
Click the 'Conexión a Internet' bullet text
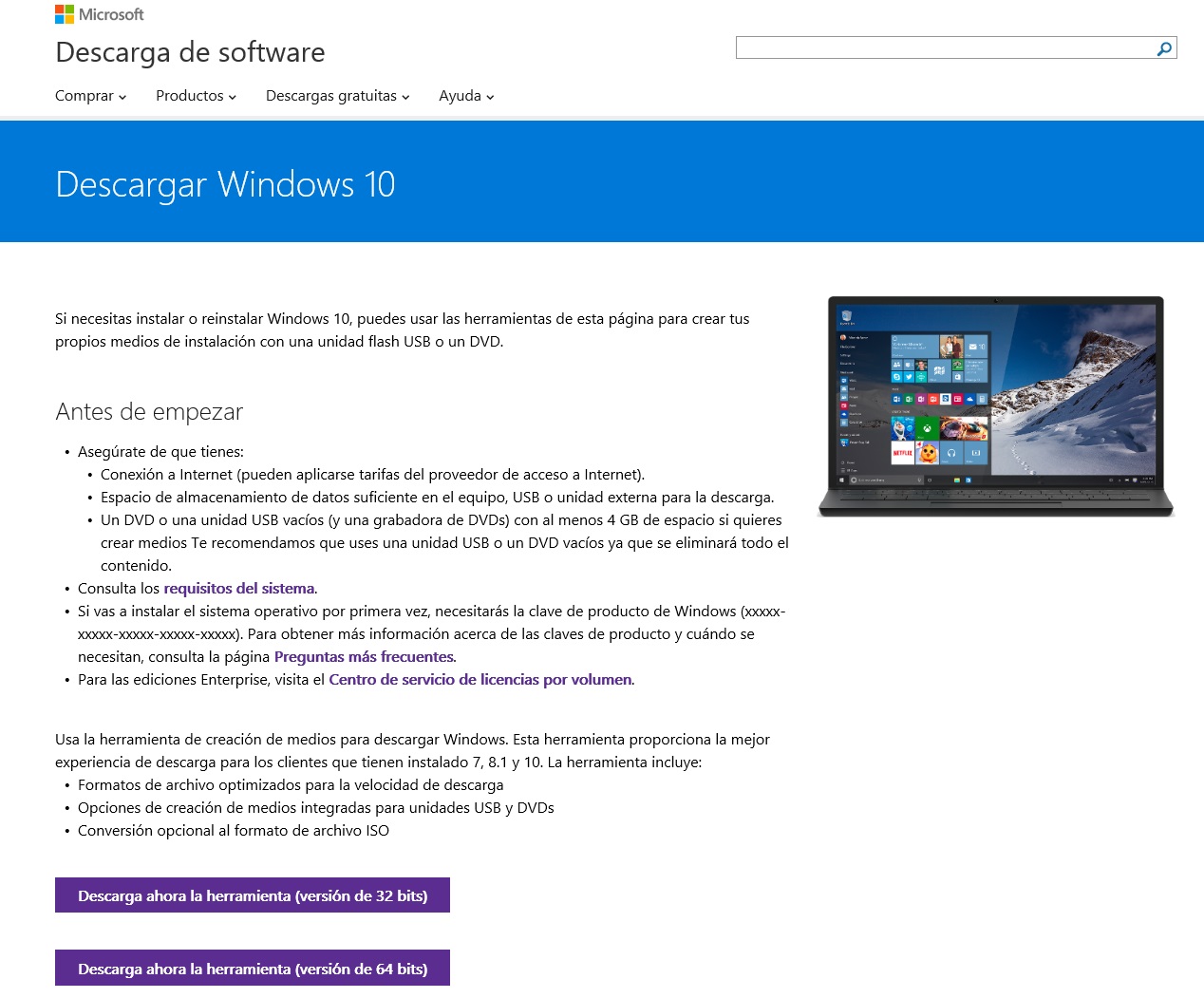pyautogui.click(x=372, y=475)
